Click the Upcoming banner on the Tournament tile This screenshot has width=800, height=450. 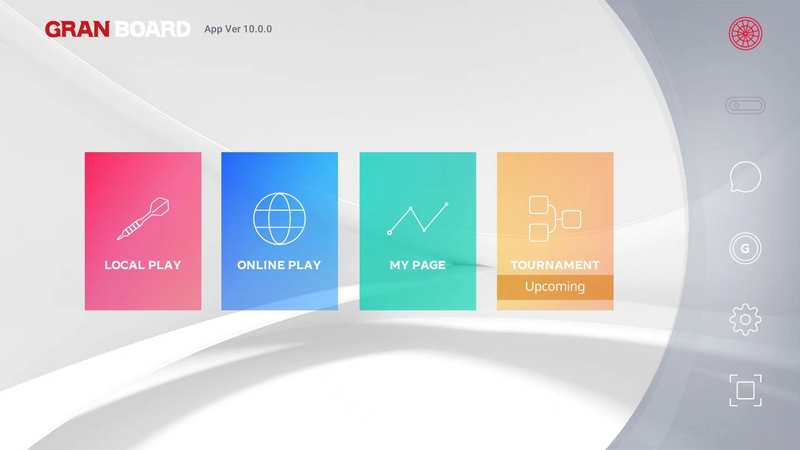(555, 287)
